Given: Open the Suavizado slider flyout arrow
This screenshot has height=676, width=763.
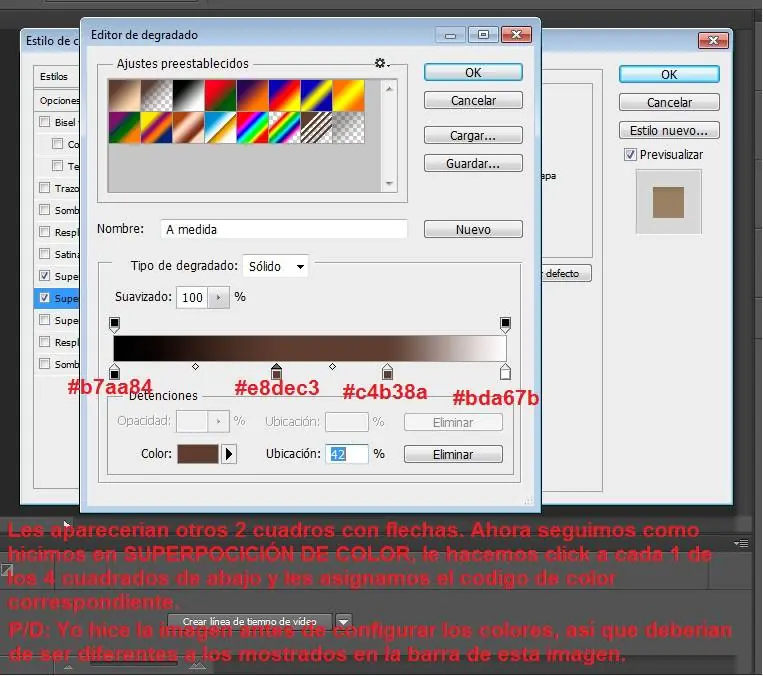Looking at the screenshot, I should click(218, 297).
